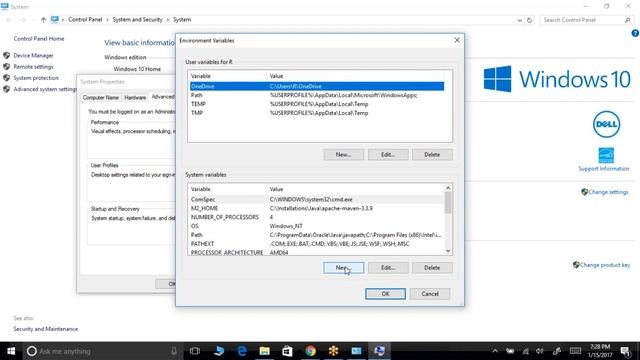Expand the address bar history dropdown
The image size is (640, 360).
pyautogui.click(x=520, y=20)
